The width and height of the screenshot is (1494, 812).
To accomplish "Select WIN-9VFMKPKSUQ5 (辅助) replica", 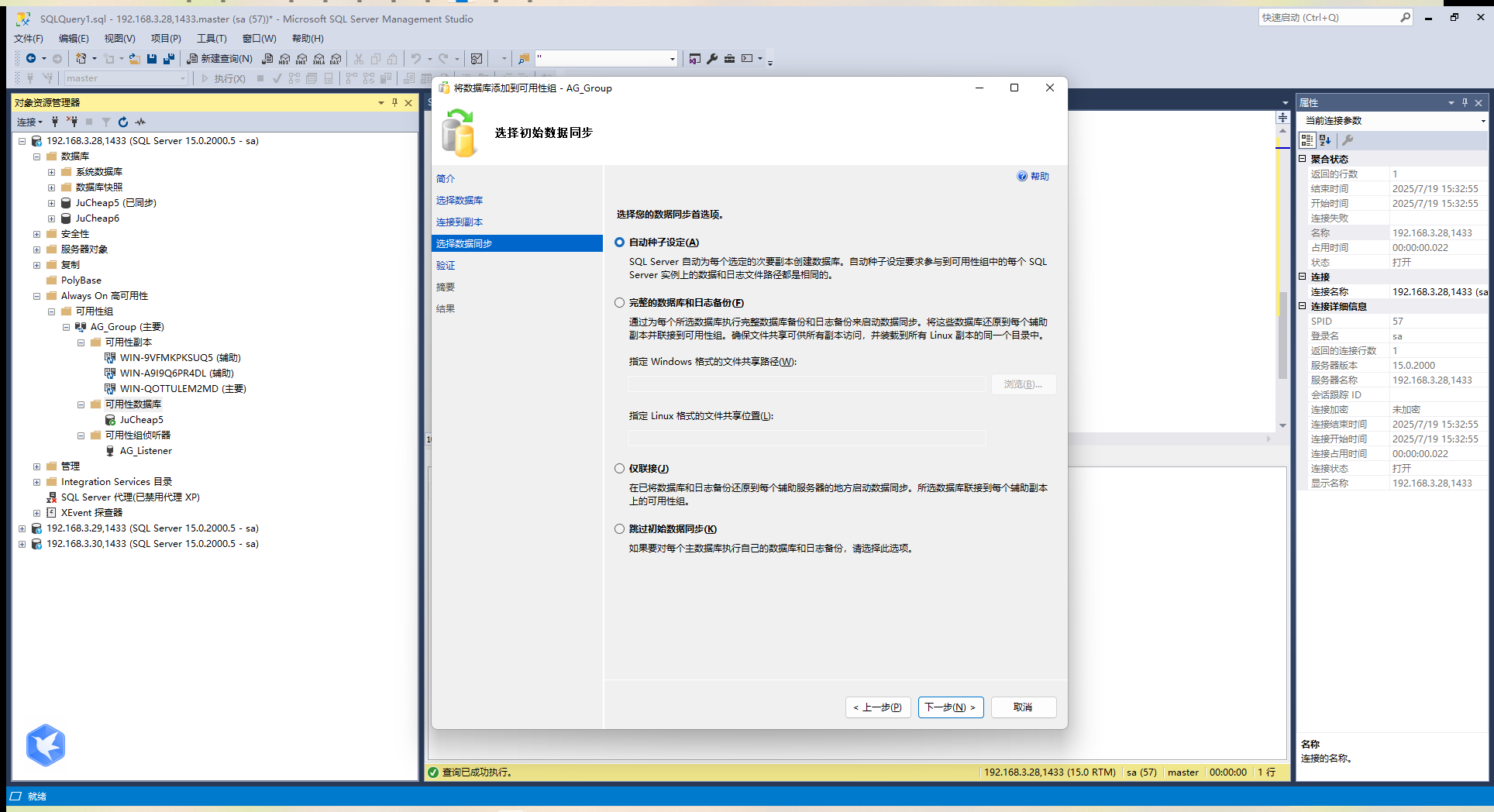I will (x=181, y=358).
